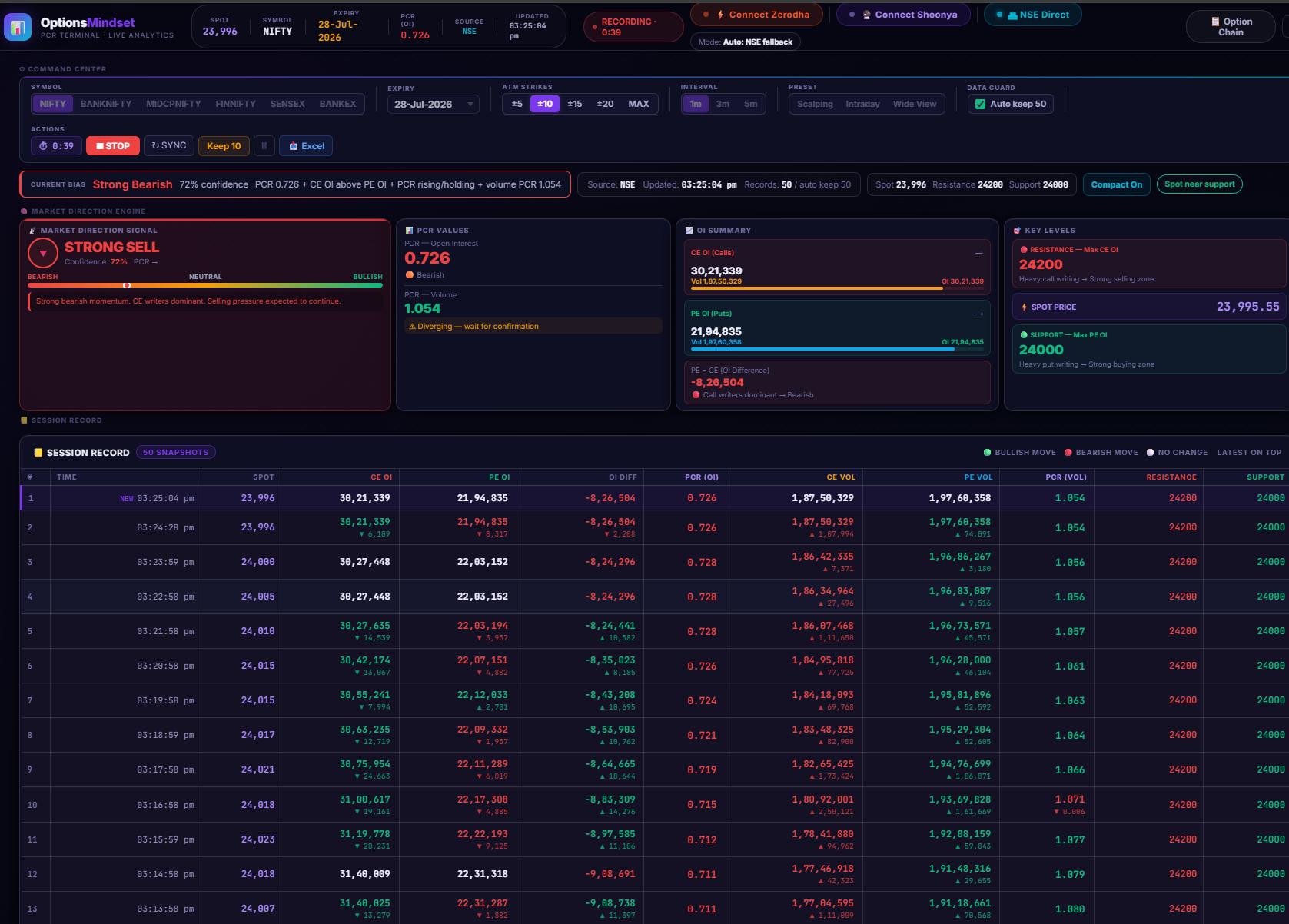
Task: Click the Key Levels panel icon
Action: coord(1017,230)
